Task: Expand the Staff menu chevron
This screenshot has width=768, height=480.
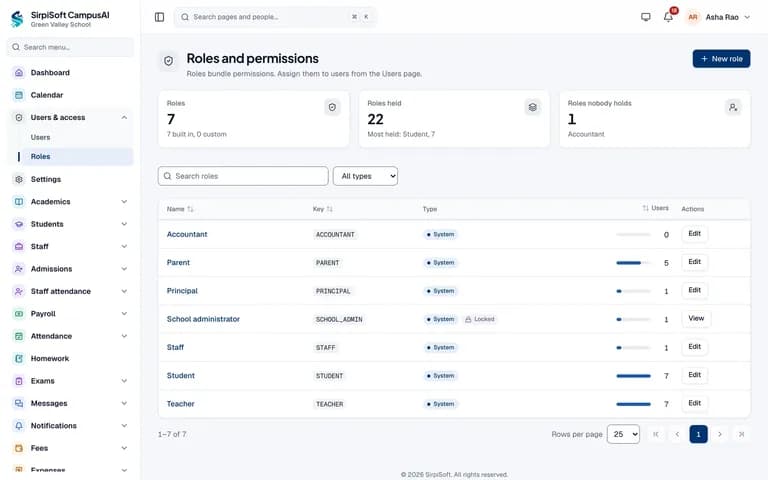Action: [124, 246]
